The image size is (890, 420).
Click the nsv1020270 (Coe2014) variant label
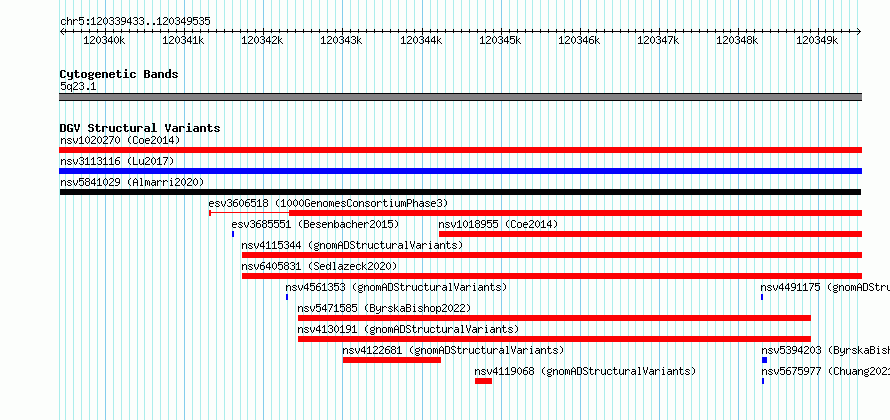(x=120, y=140)
